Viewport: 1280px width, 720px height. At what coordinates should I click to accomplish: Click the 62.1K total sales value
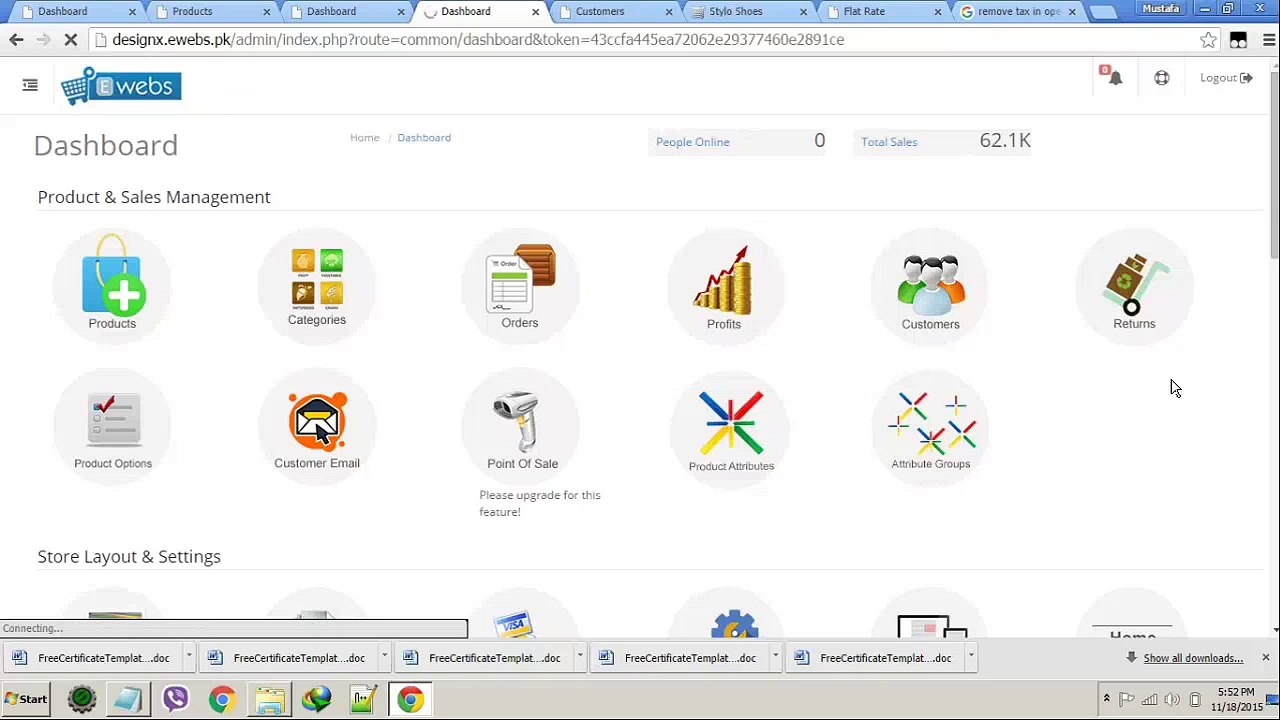[1005, 141]
